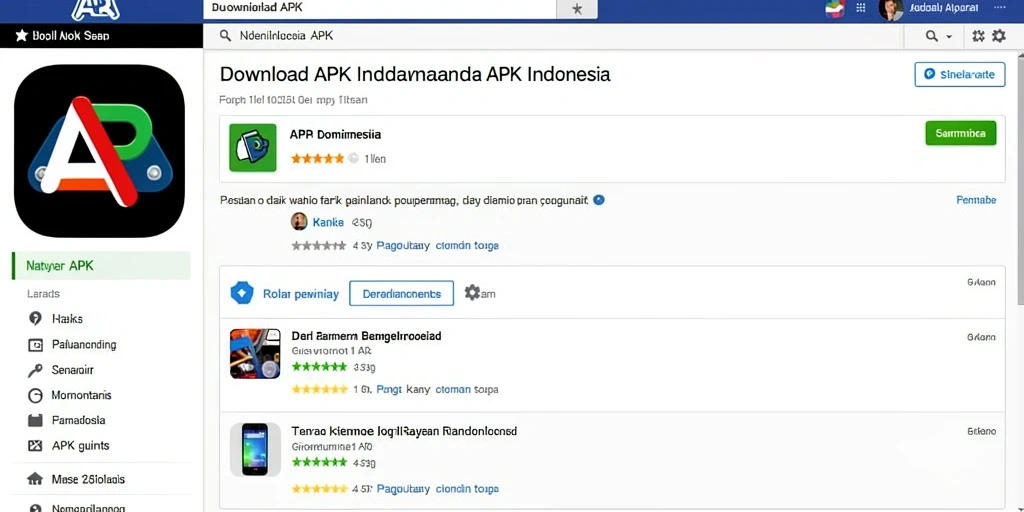The height and width of the screenshot is (512, 1024).
Task: Click the Pemabe link
Action: 976,200
